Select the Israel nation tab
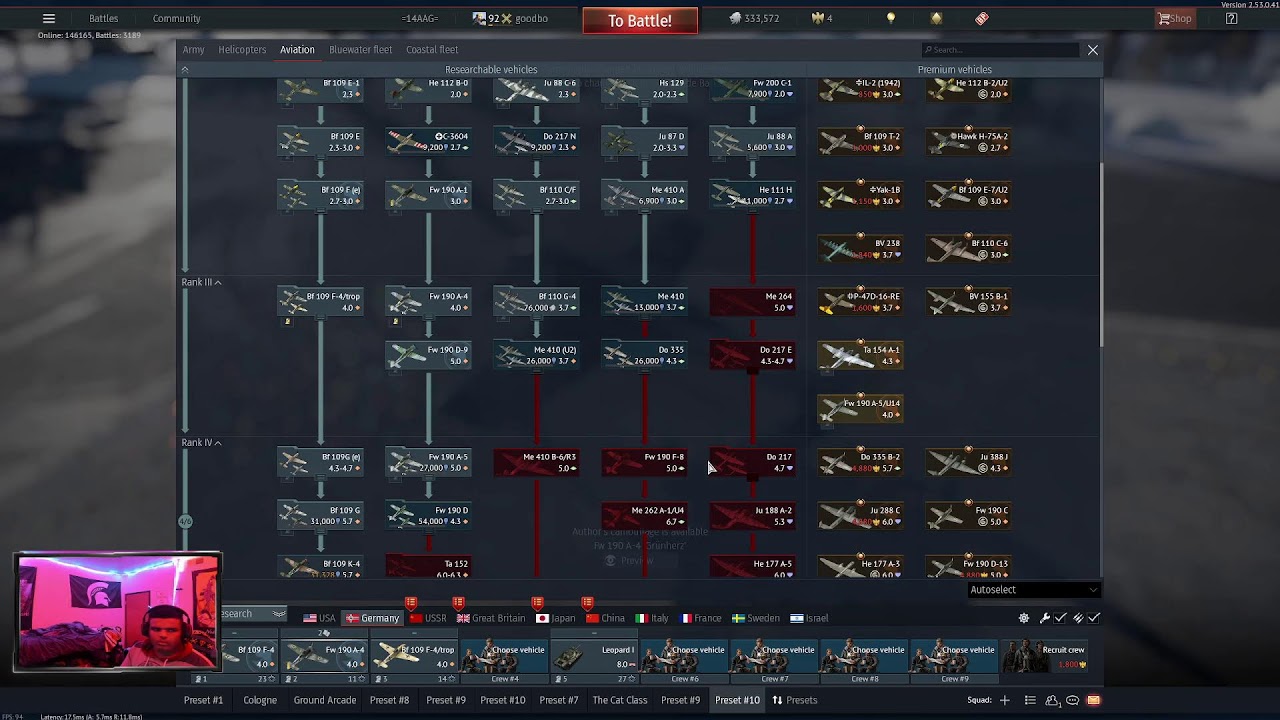The height and width of the screenshot is (720, 1280). click(x=809, y=618)
